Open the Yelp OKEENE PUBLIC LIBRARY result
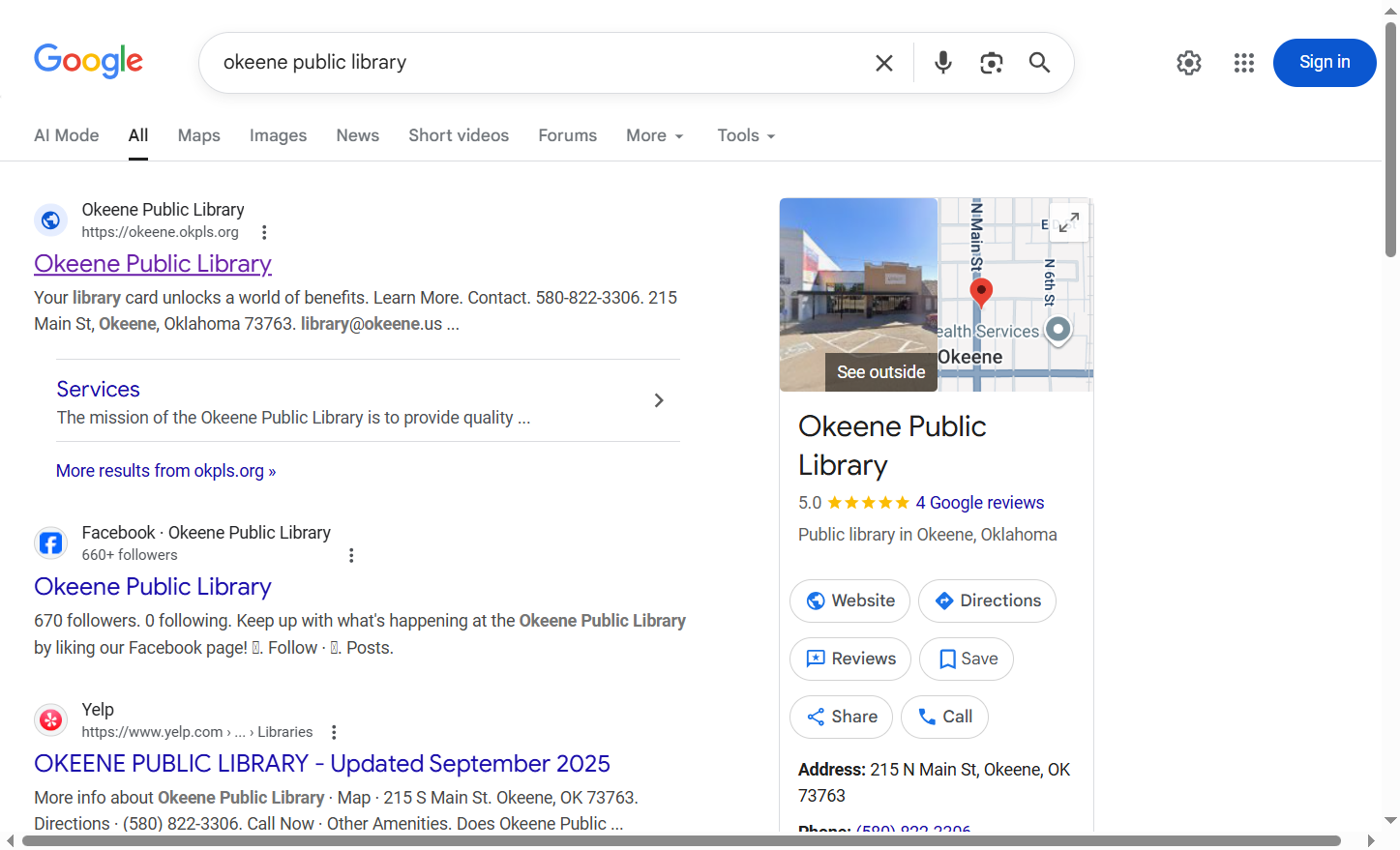This screenshot has width=1400, height=850. tap(322, 764)
